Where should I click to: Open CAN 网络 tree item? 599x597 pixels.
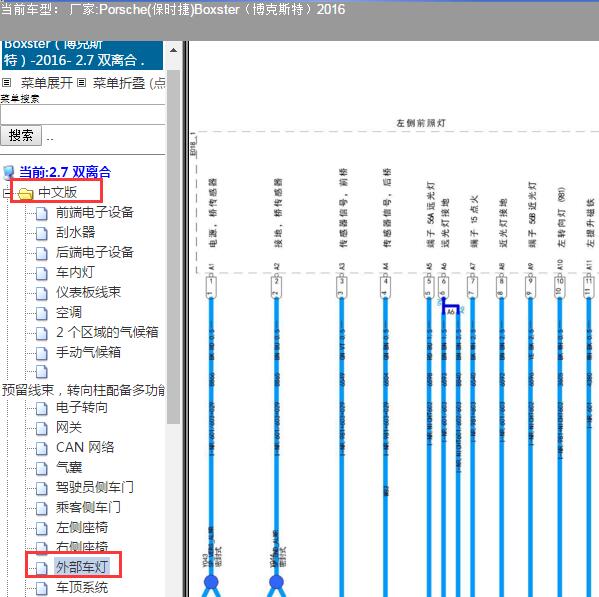(x=85, y=447)
